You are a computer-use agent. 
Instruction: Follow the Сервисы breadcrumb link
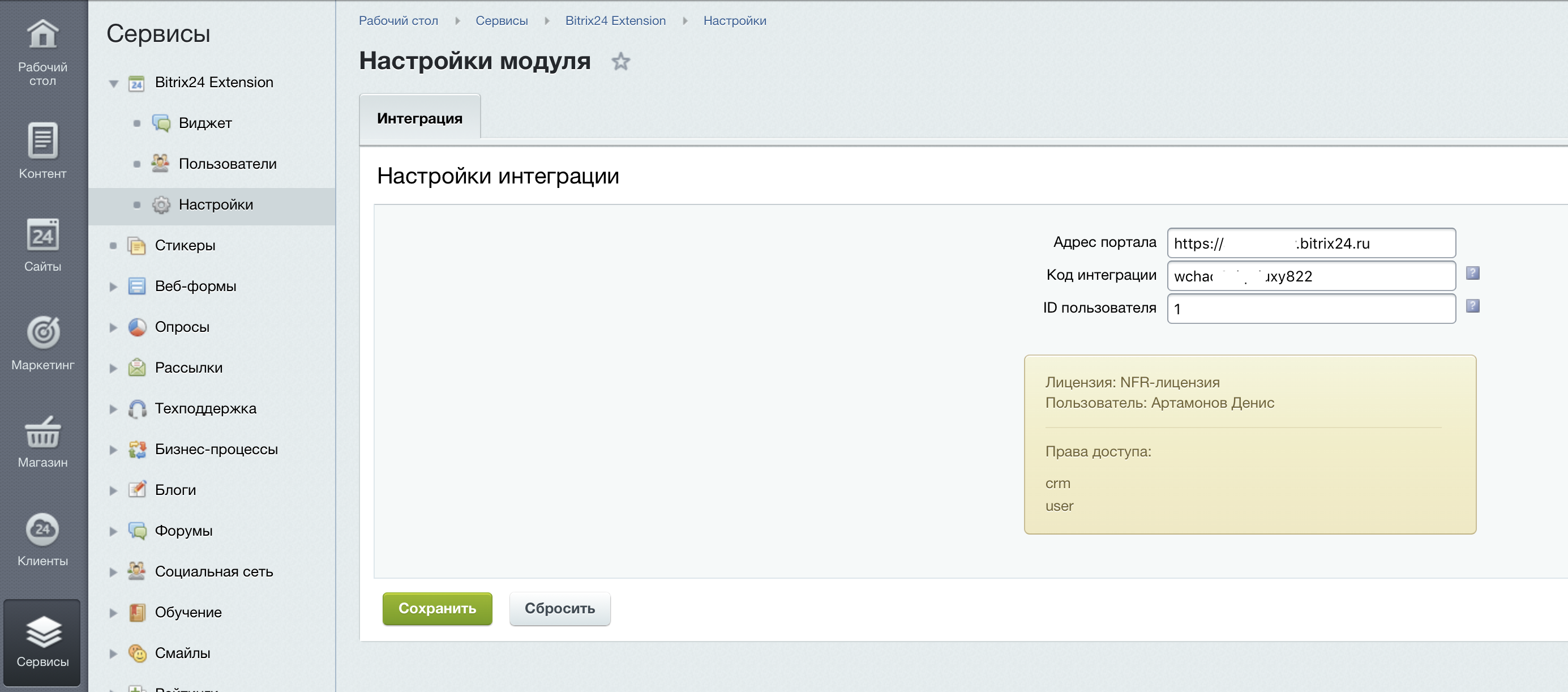coord(501,21)
